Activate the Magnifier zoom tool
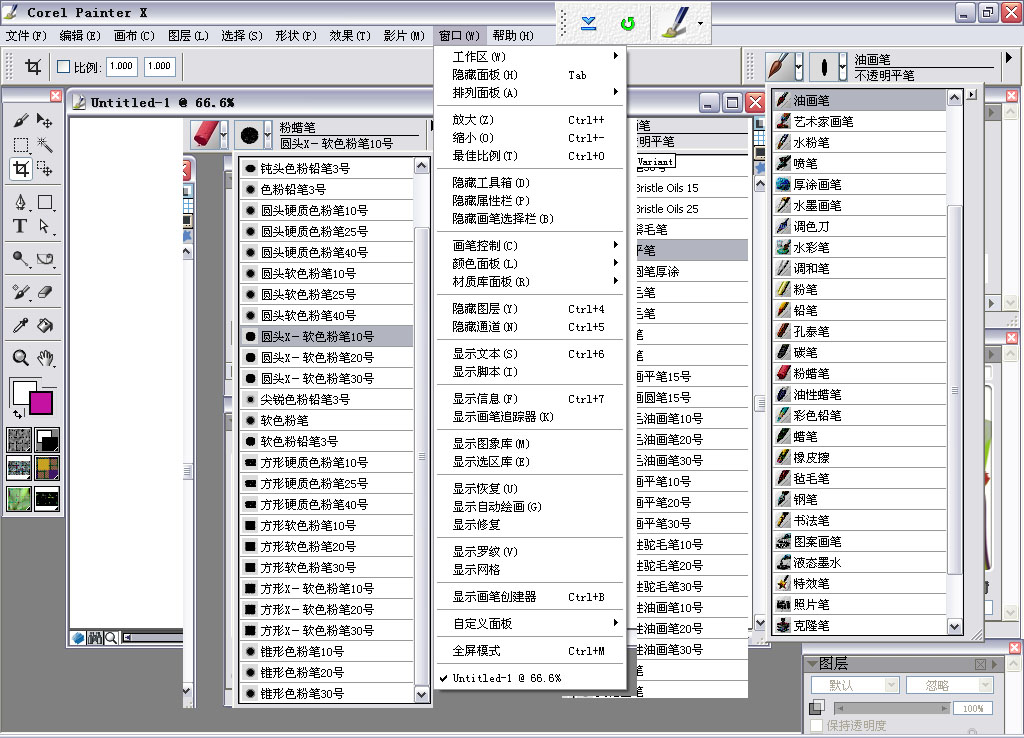Screen dimensions: 1024x738 [20, 358]
